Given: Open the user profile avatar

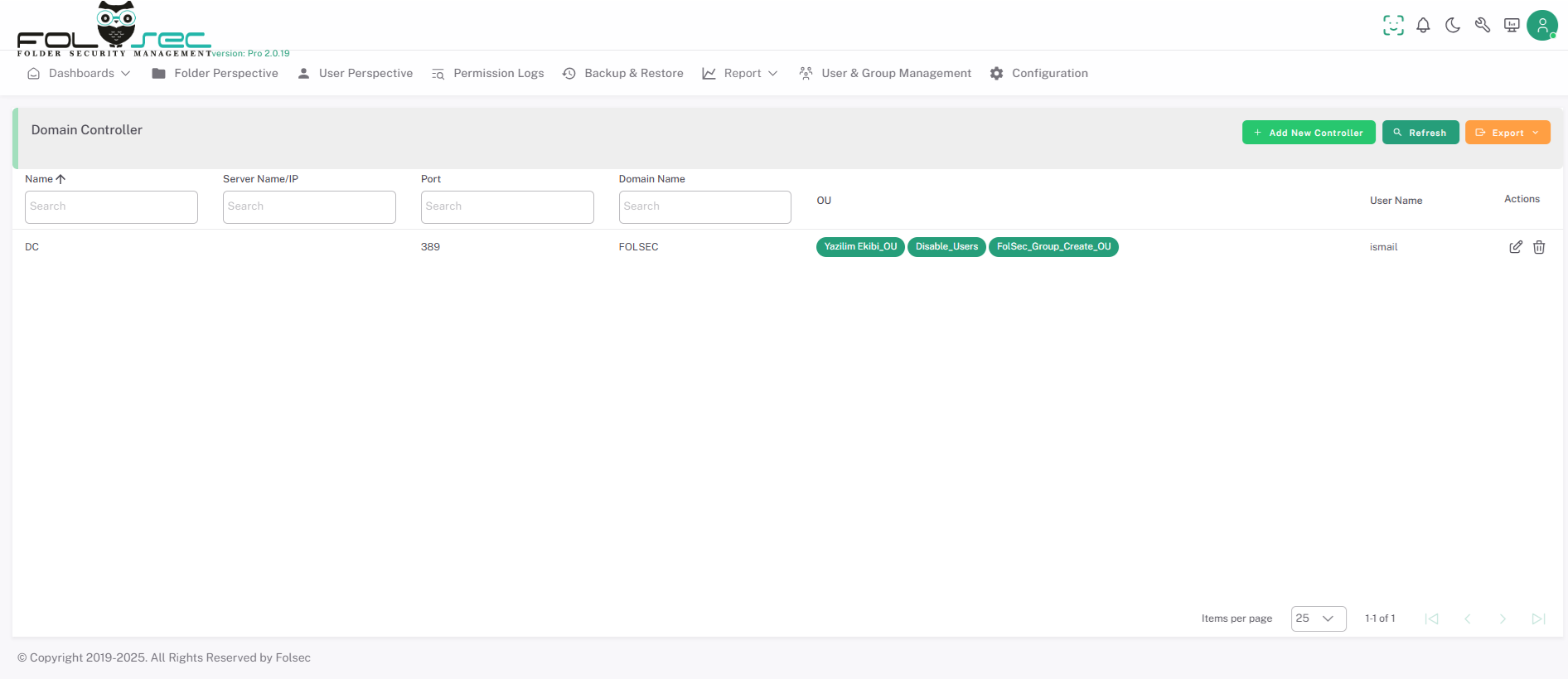Looking at the screenshot, I should point(1541,26).
